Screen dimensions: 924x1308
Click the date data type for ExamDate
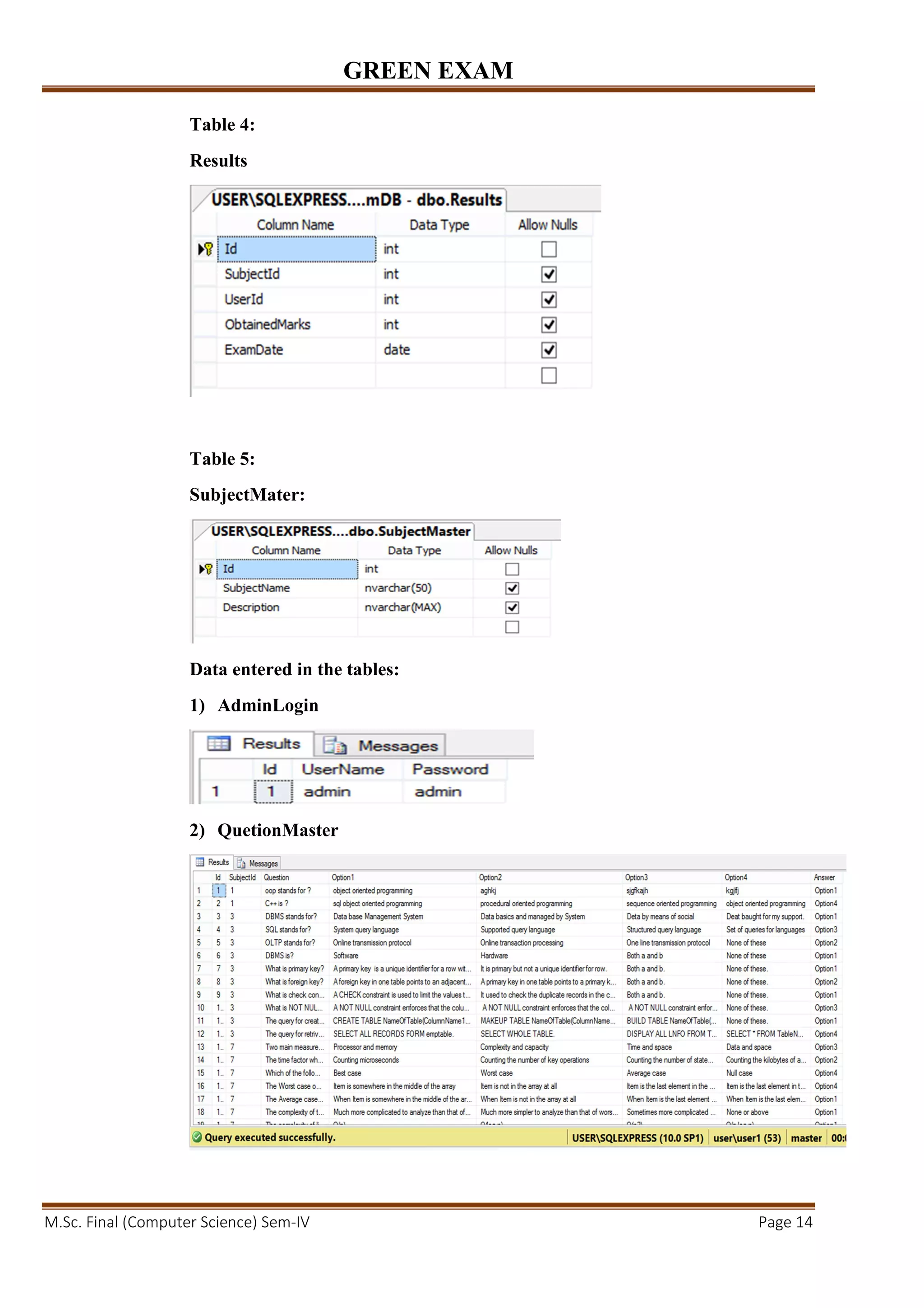pos(440,350)
